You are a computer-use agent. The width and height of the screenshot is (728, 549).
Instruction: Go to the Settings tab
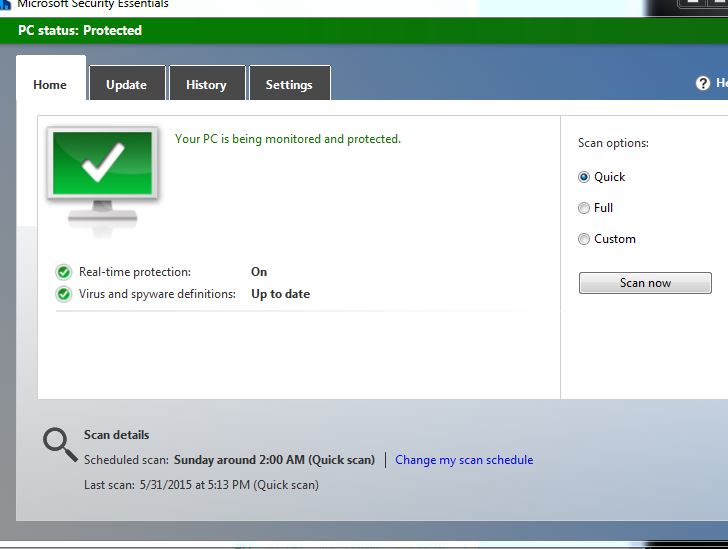tap(290, 84)
